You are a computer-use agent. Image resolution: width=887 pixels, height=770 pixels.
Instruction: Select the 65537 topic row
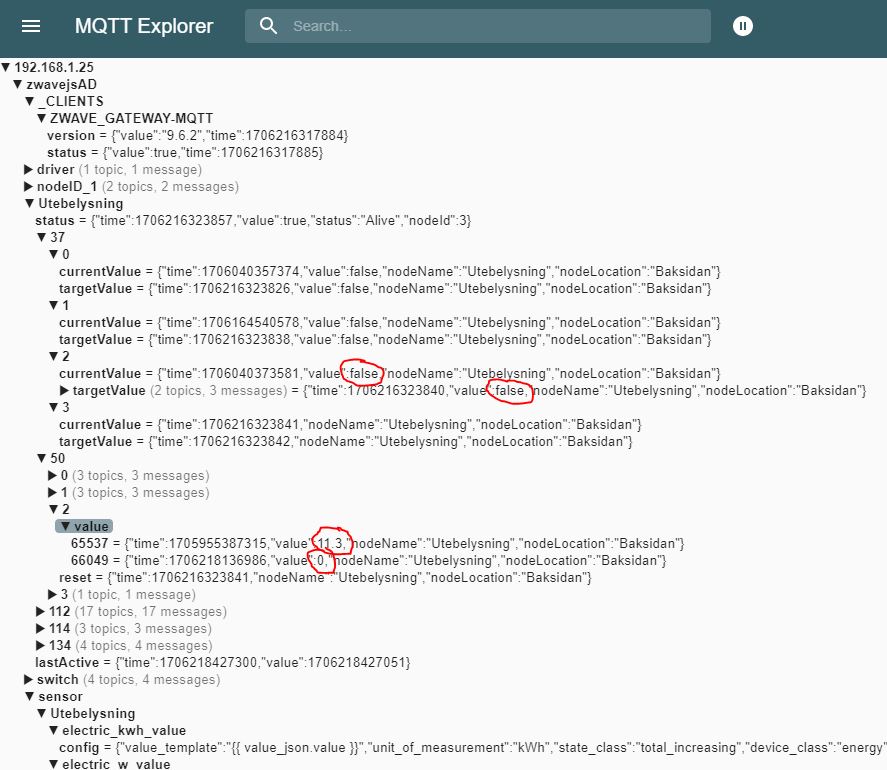[x=377, y=544]
